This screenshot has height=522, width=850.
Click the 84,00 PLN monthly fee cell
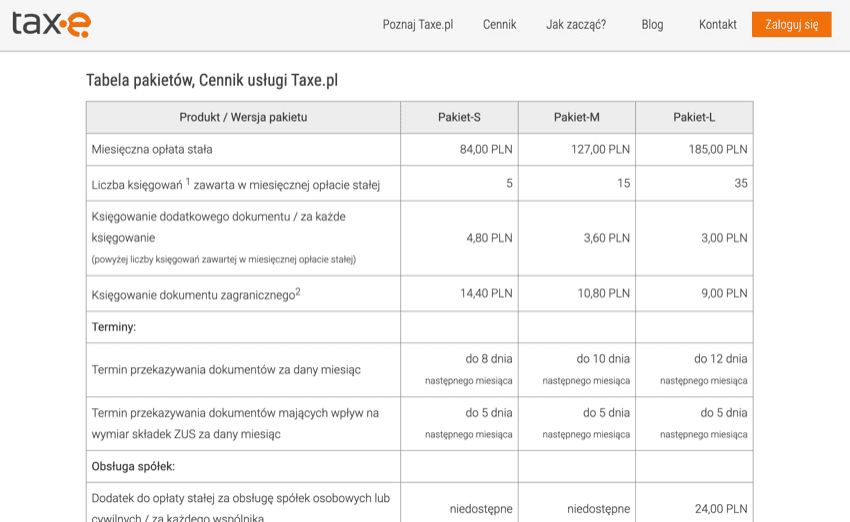coord(486,150)
